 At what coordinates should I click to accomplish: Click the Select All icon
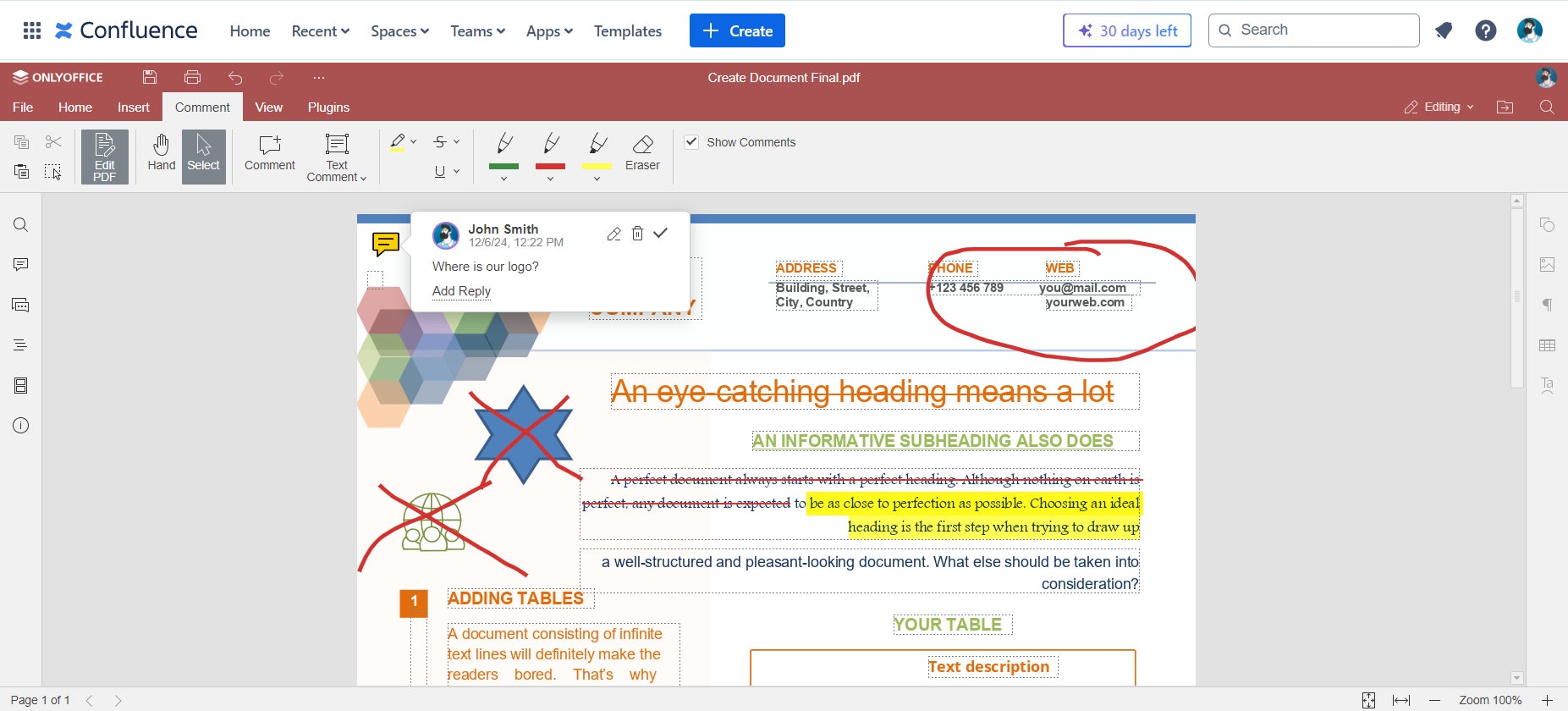(x=53, y=172)
